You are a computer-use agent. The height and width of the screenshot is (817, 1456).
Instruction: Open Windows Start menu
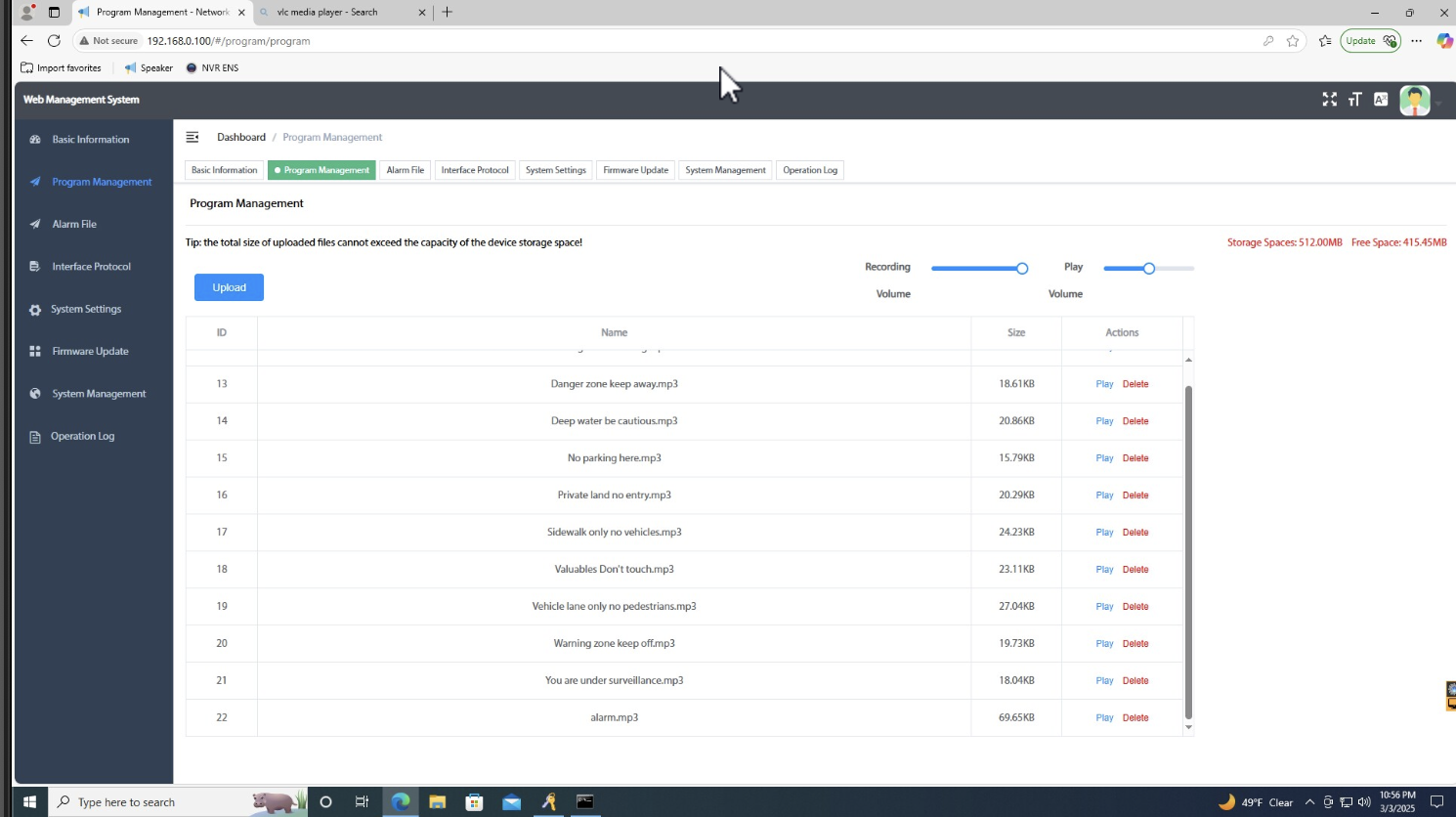coord(29,801)
